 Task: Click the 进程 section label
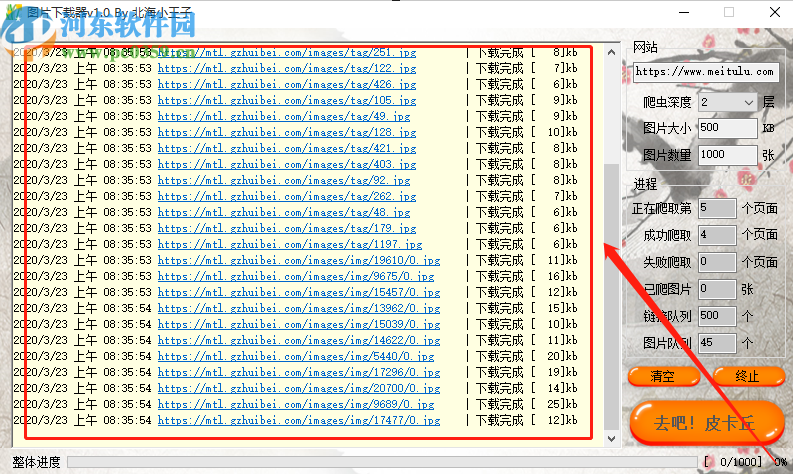[645, 184]
